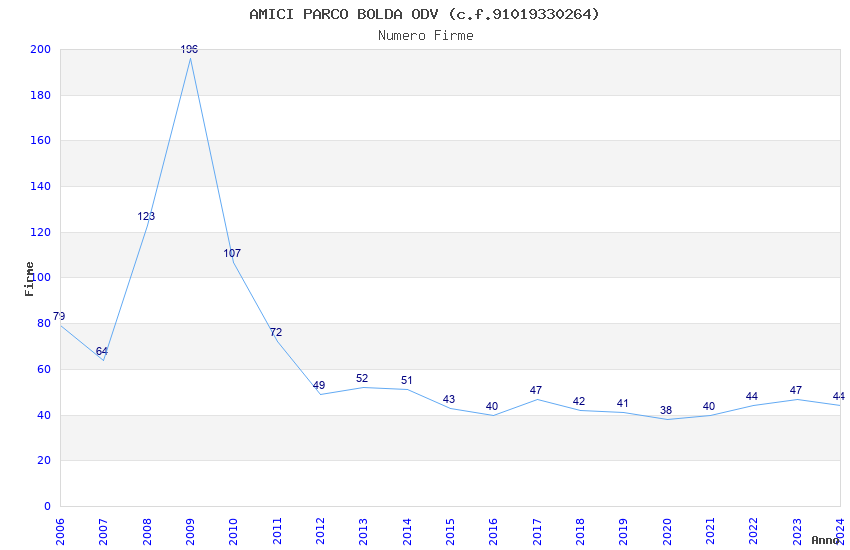Viewport: 850px width, 550px height.
Task: Click x-axis year label 2015
Action: point(450,532)
